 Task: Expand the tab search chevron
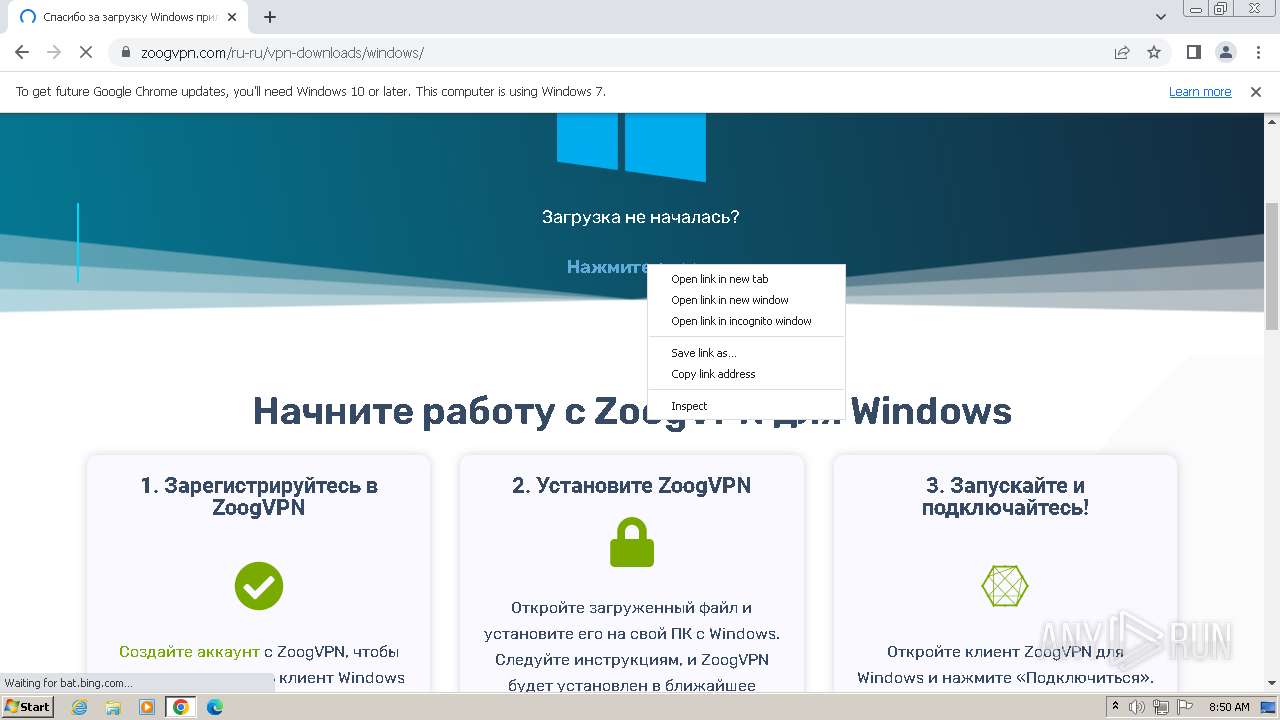coord(1161,17)
